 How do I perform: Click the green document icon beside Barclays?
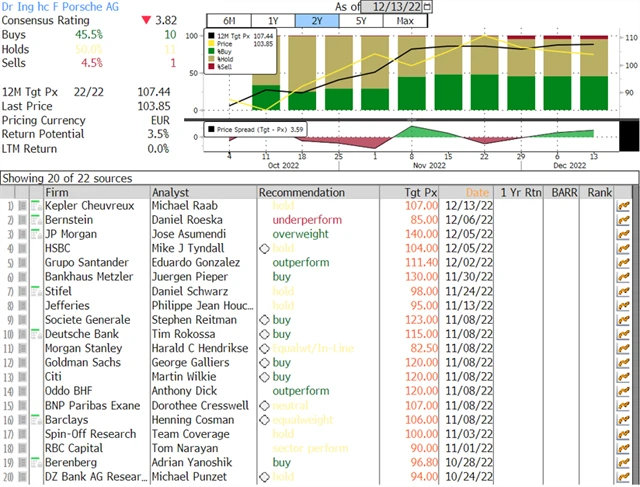pos(36,421)
